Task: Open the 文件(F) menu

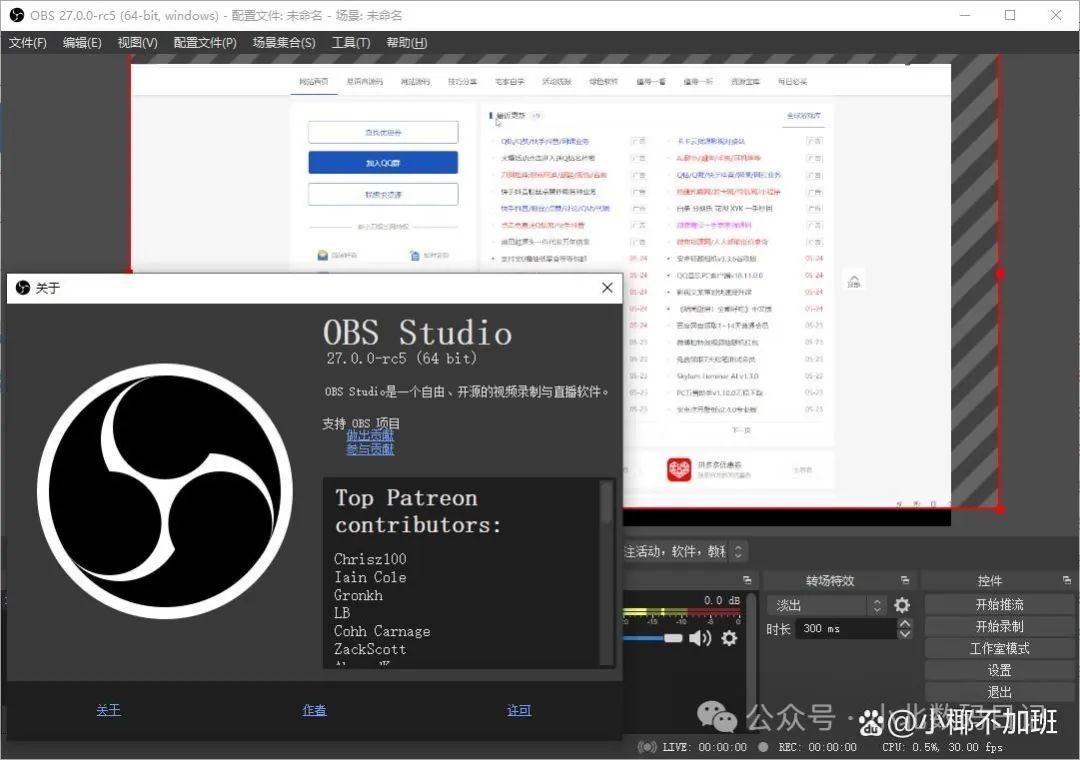Action: 28,43
